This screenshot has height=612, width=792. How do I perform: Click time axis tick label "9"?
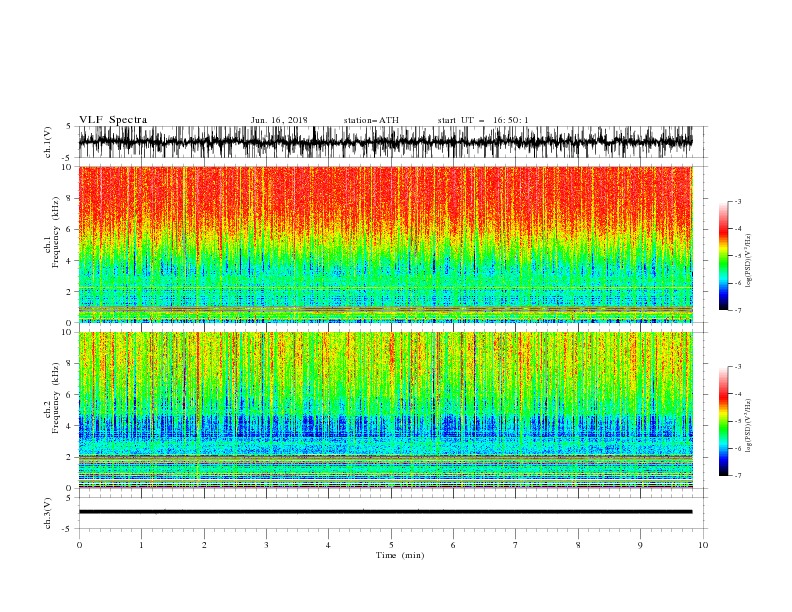(x=640, y=545)
